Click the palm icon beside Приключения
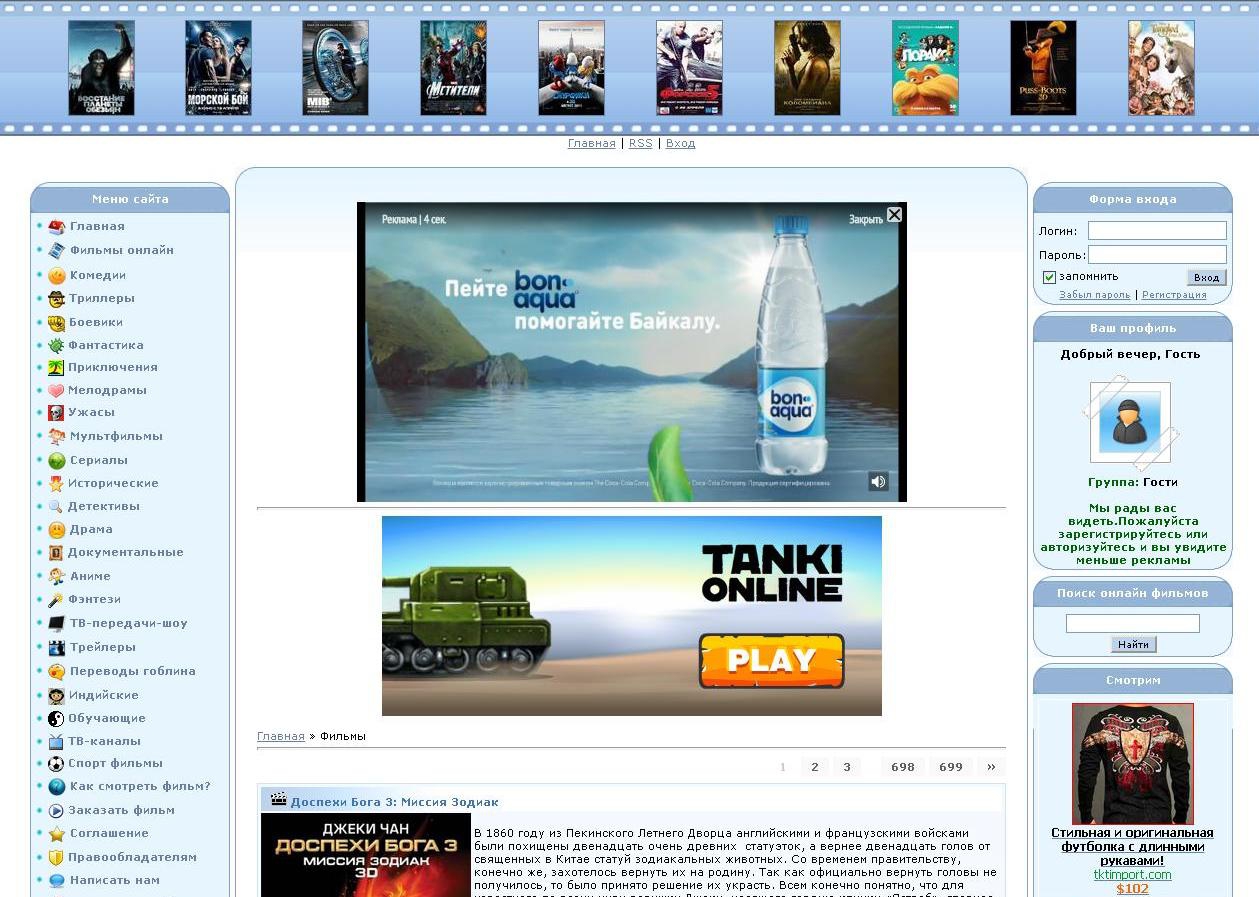Screen dimensions: 1259x897 click(x=56, y=368)
